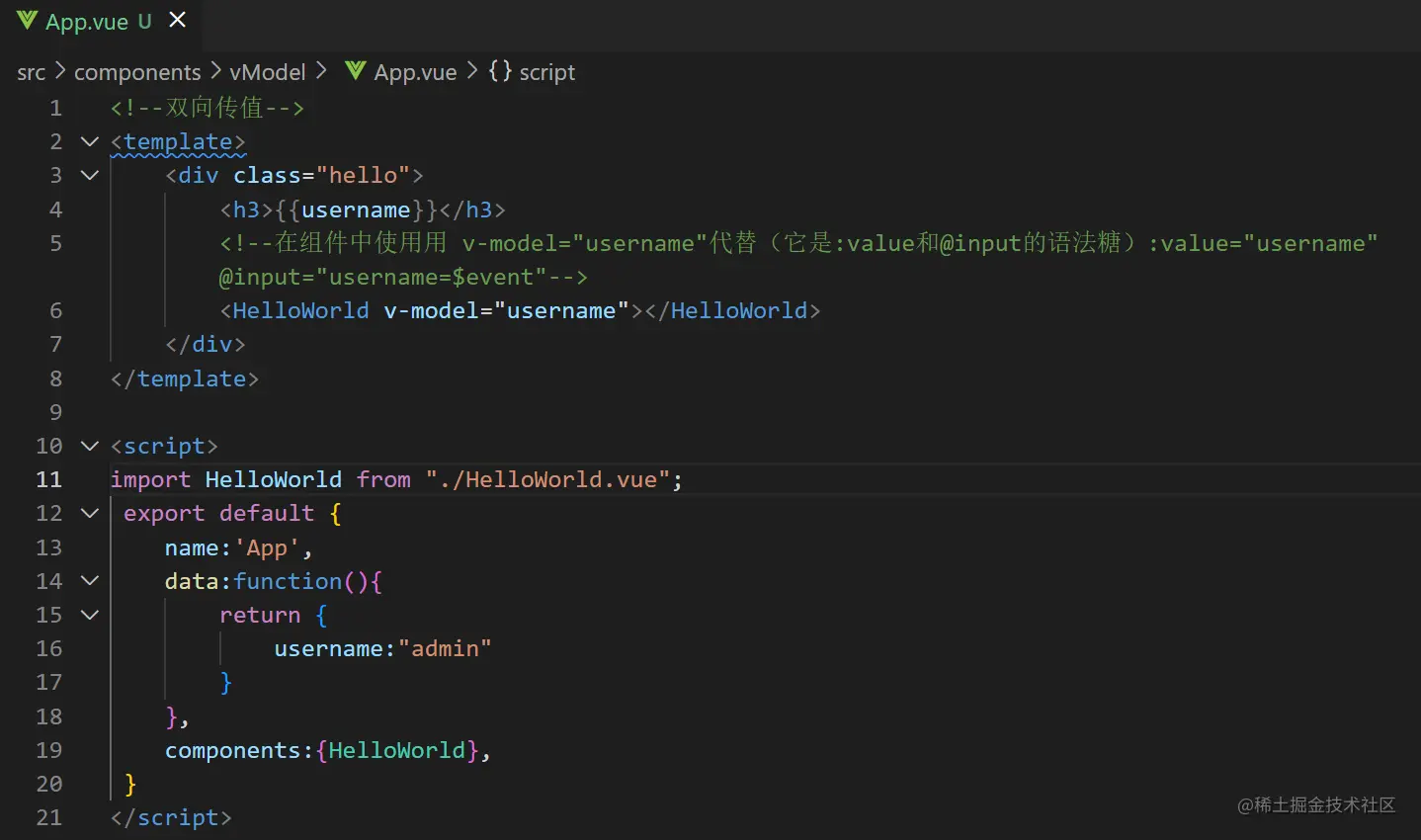This screenshot has width=1421, height=840.
Task: Fold the export default block on line 12
Action: (x=90, y=513)
